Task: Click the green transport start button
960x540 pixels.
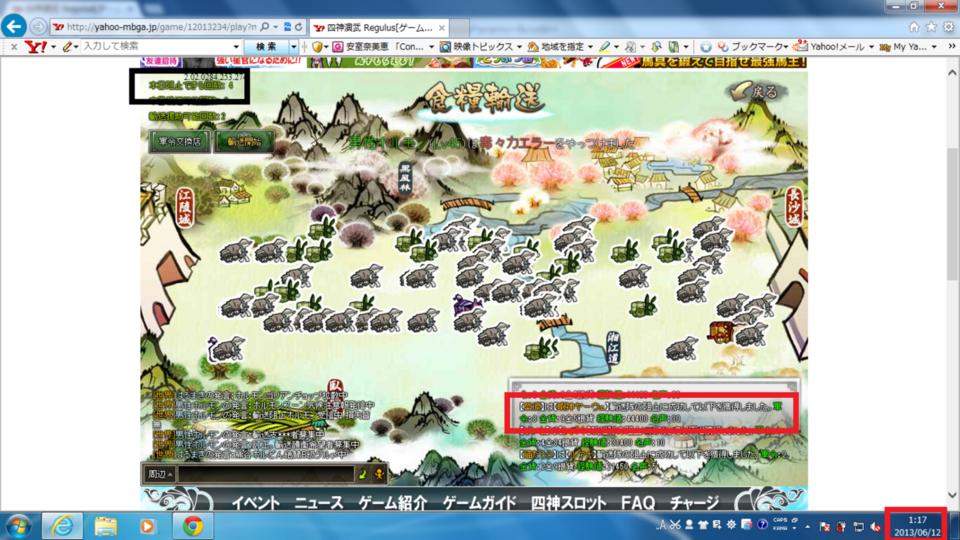Action: tap(244, 141)
